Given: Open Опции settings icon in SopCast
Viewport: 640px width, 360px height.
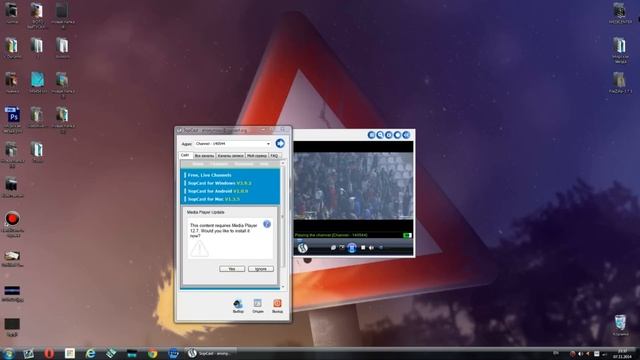Looking at the screenshot, I should (258, 305).
